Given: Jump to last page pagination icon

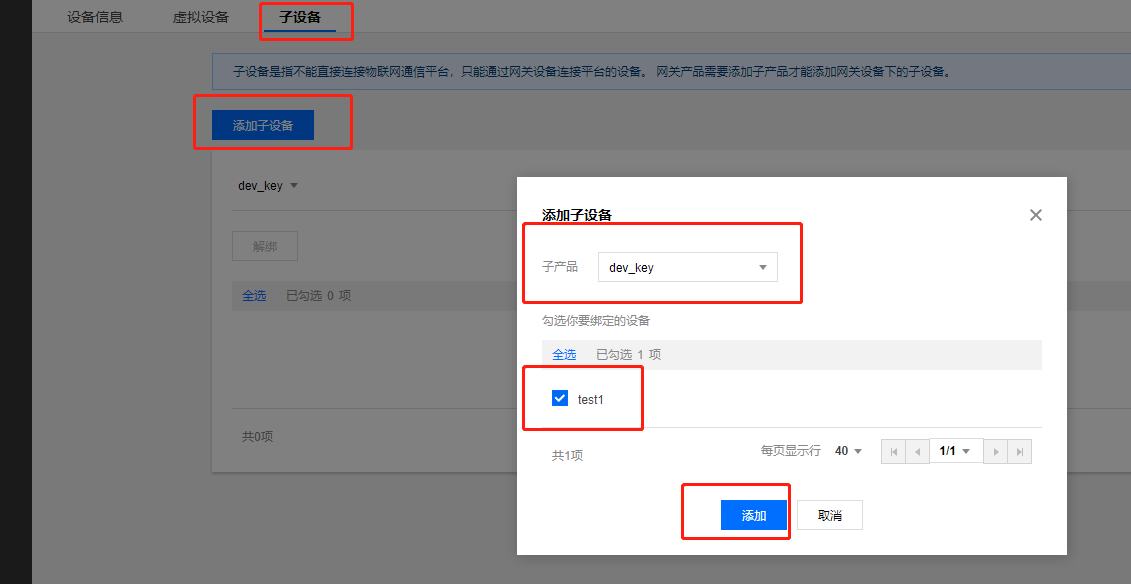Looking at the screenshot, I should 1019,451.
